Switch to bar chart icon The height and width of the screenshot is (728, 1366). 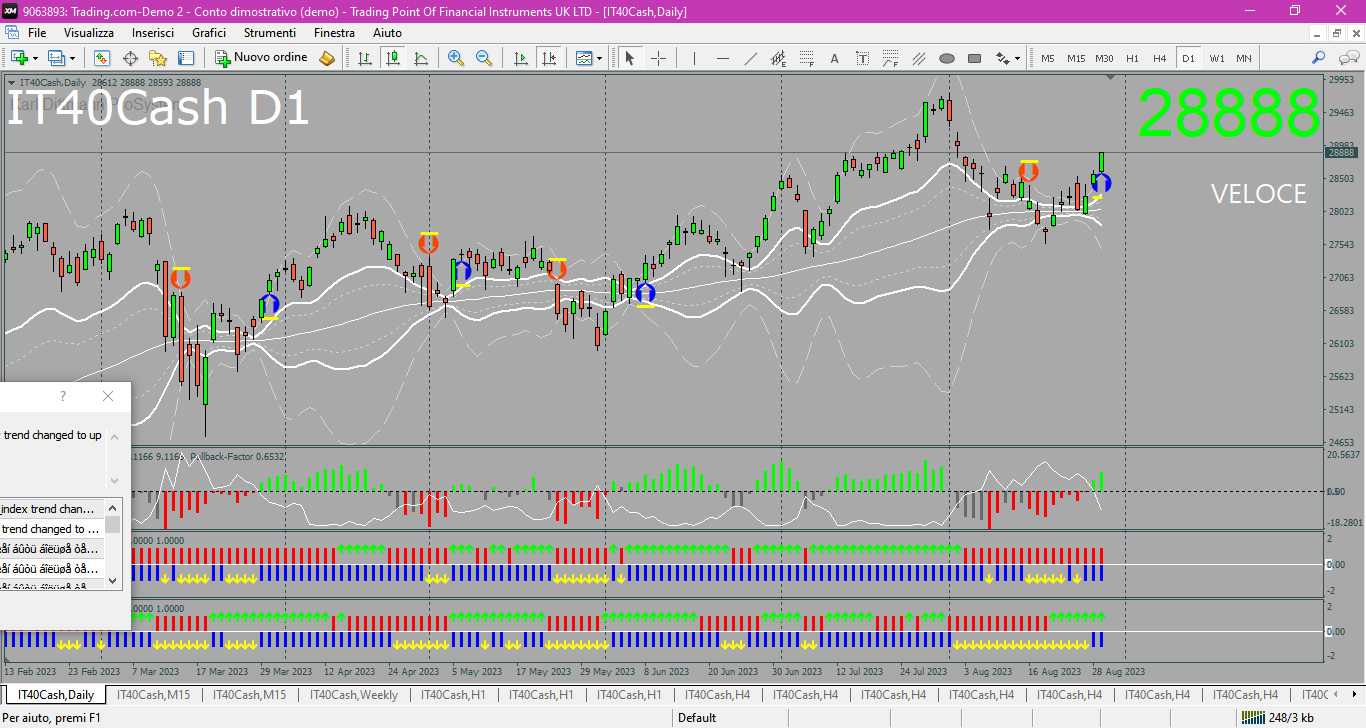(365, 58)
